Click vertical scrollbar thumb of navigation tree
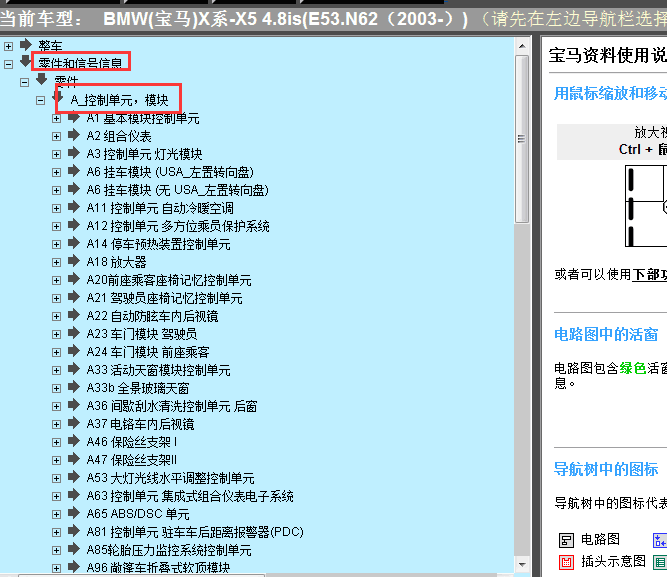This screenshot has height=577, width=667. (522, 139)
